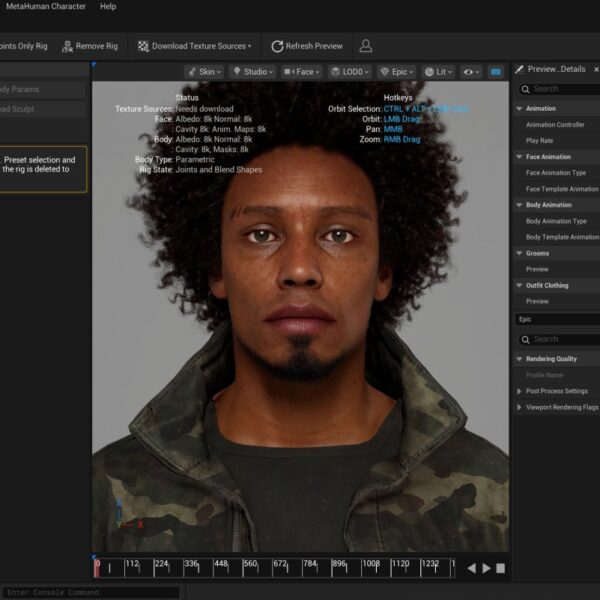Image resolution: width=600 pixels, height=600 pixels.
Task: Click Texture Sources Needs download status text
Action: click(174, 109)
